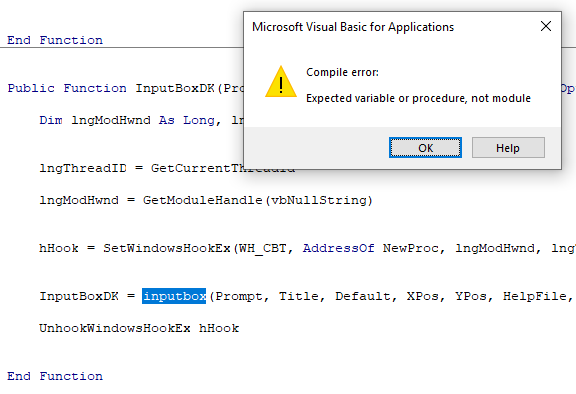The image size is (576, 394).
Task: Click 'YPos' argument in inputbox call
Action: (471, 296)
